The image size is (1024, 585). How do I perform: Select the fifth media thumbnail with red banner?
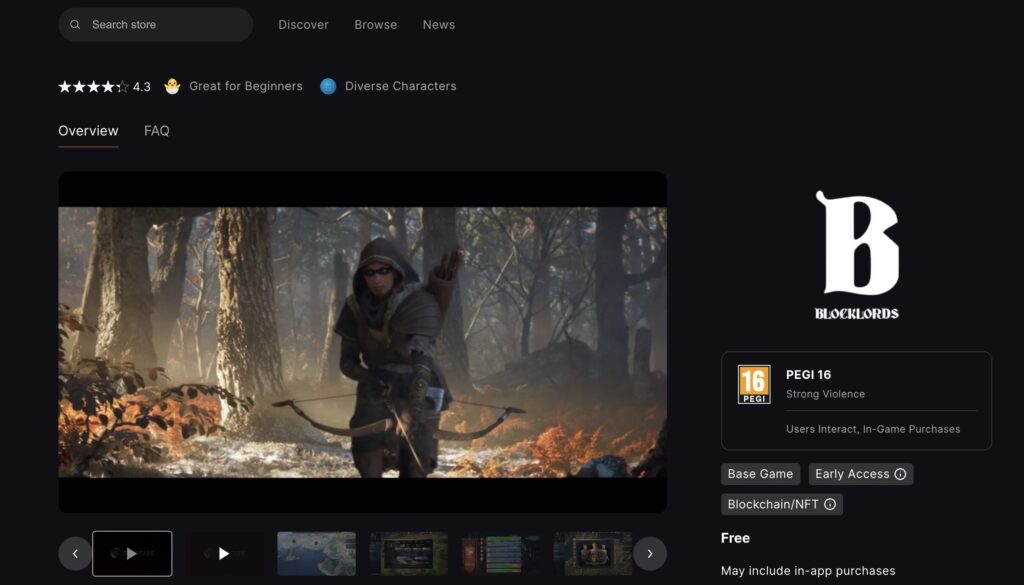pyautogui.click(x=501, y=554)
